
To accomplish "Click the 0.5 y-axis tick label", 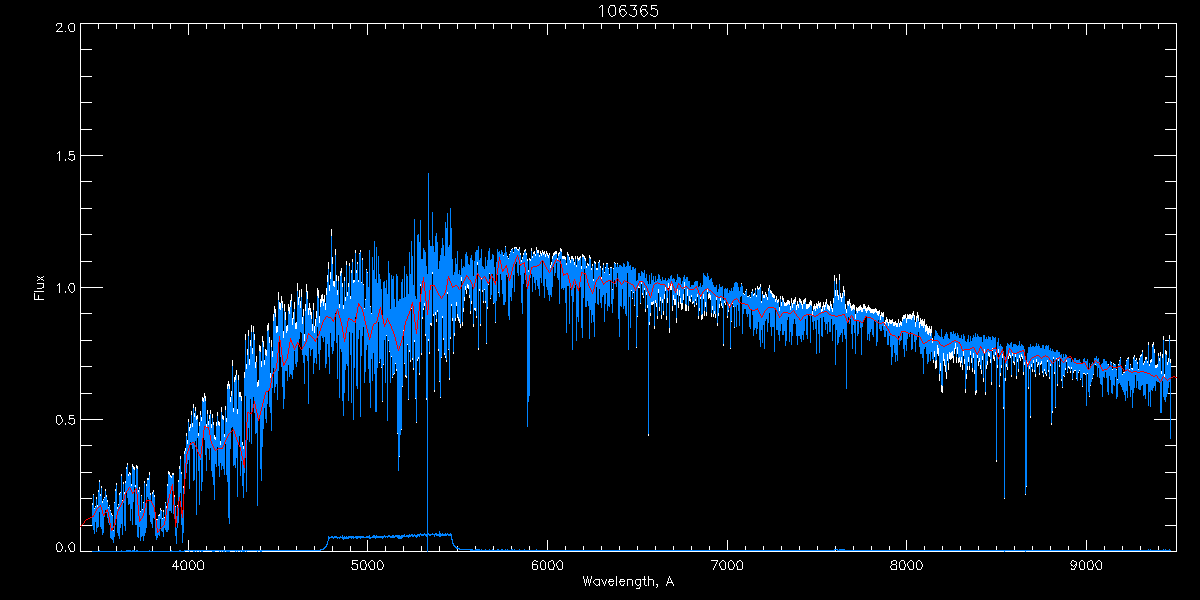I will 65,419.
